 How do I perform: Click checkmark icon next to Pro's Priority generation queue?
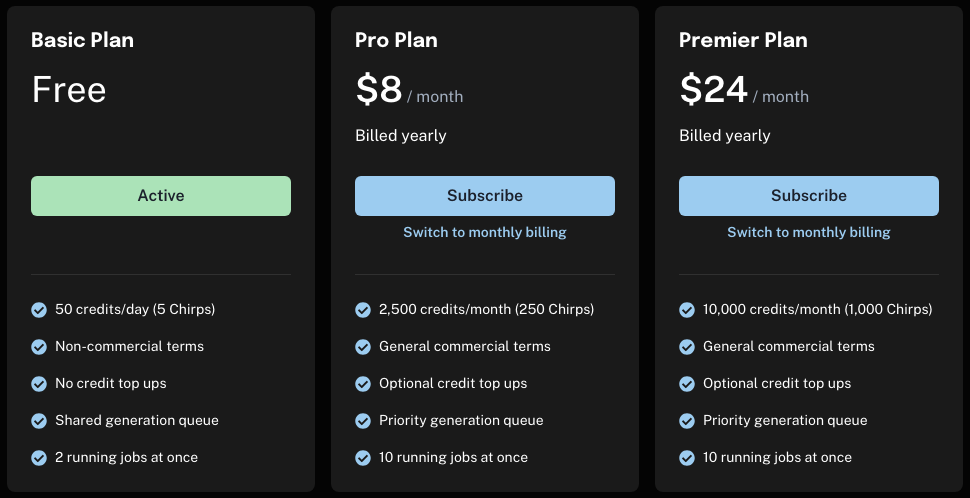(x=363, y=421)
